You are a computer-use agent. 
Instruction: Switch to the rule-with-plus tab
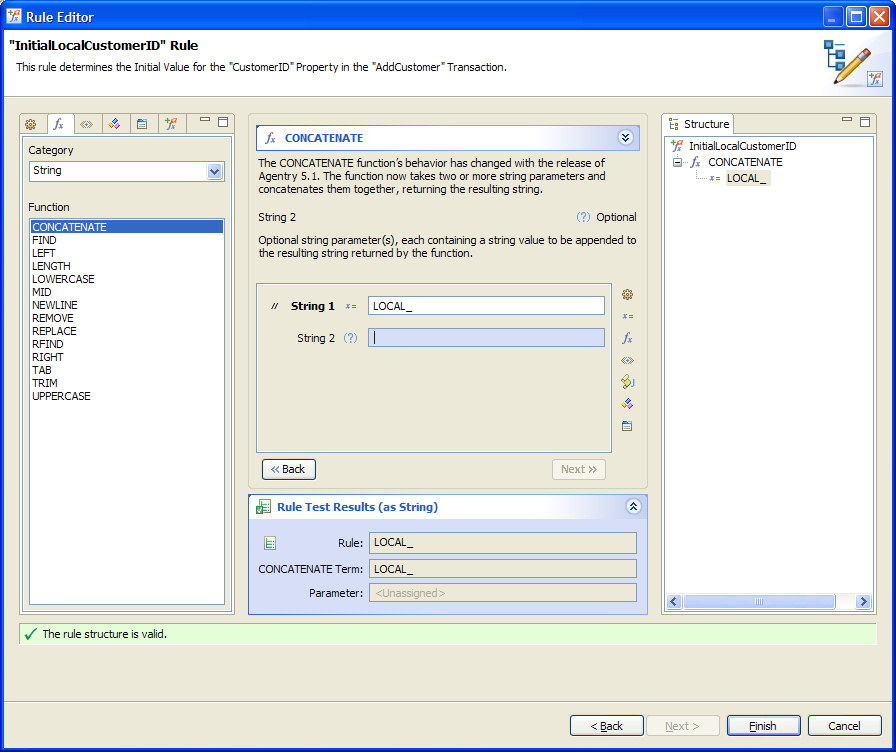170,124
